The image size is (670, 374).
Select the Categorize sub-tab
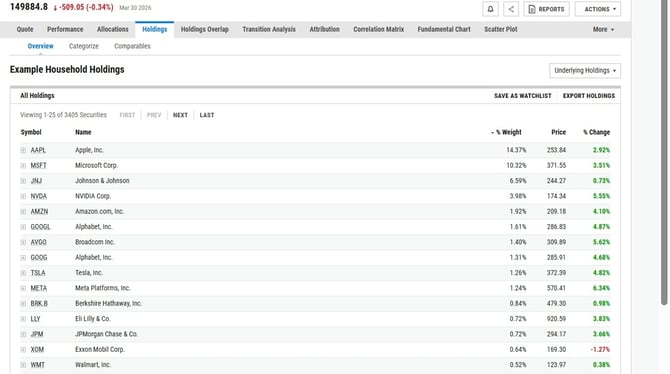coord(84,46)
